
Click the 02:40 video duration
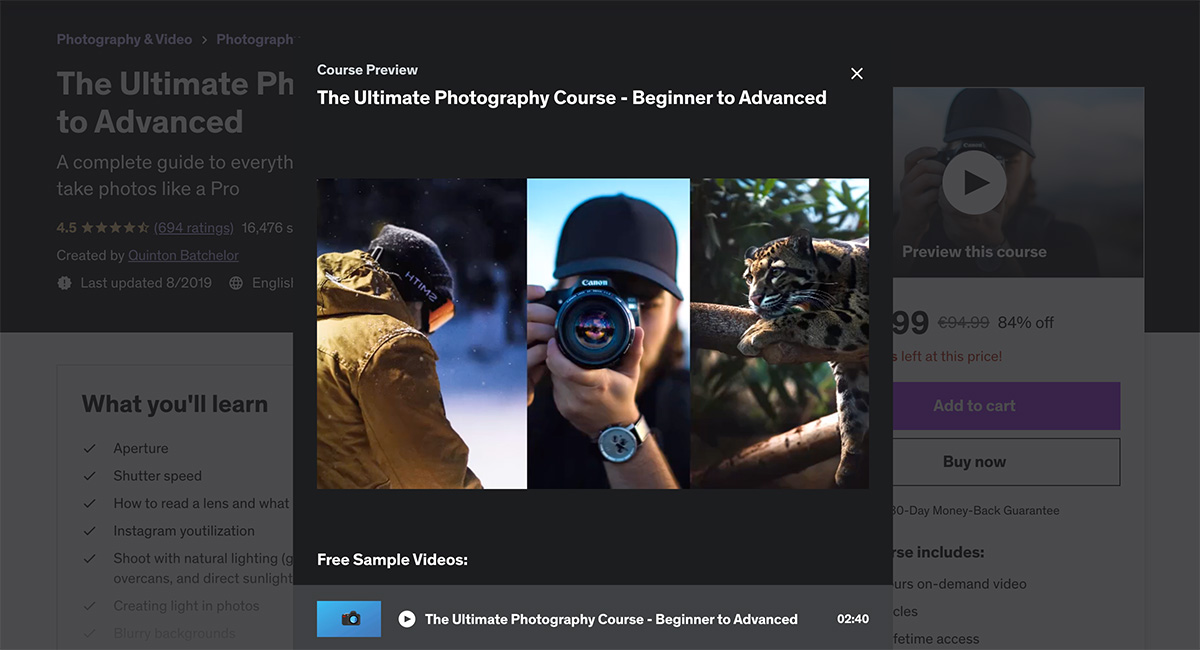853,619
